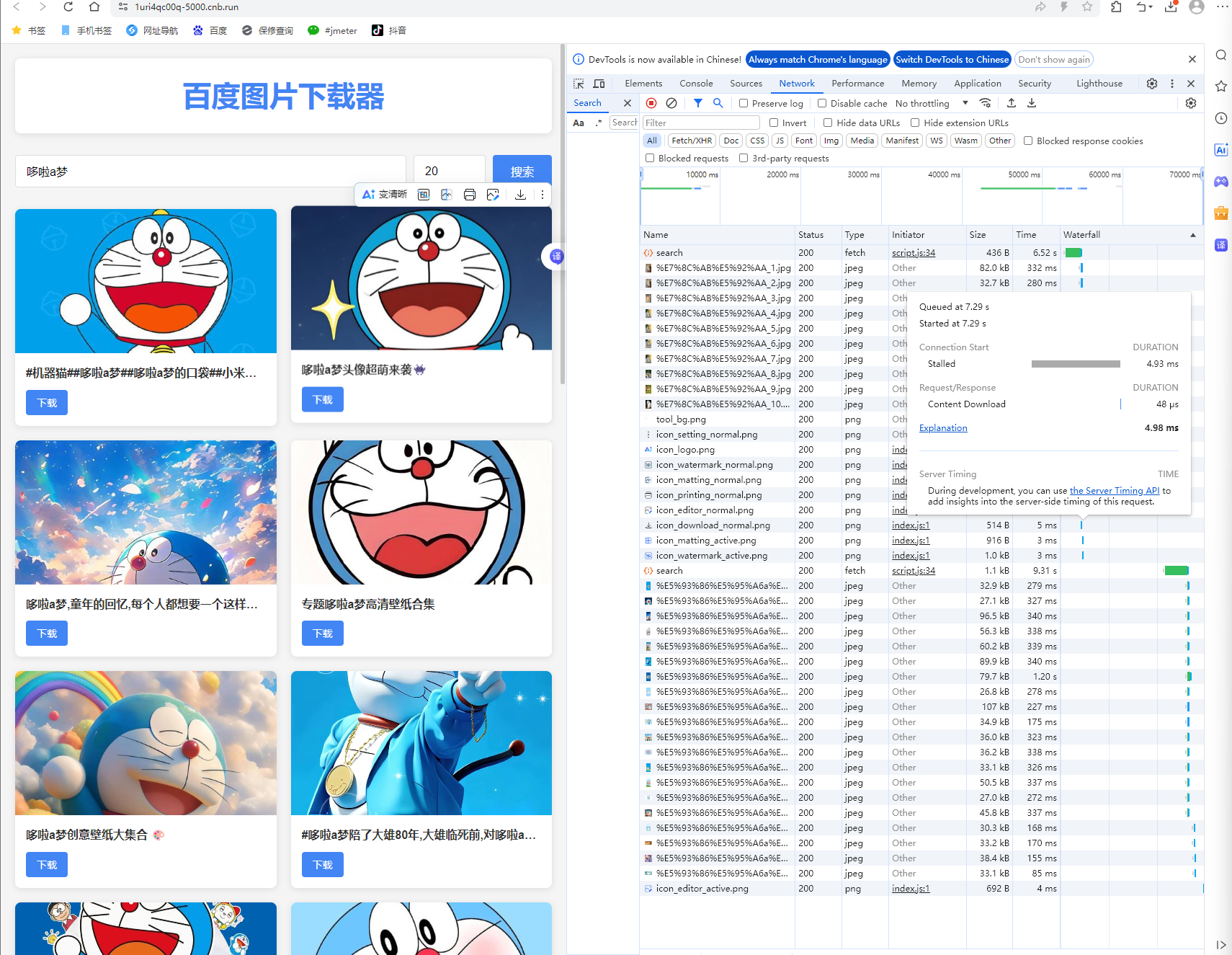Open the script.js:34 initiator link in first search row
Image resolution: width=1232 pixels, height=955 pixels.
click(914, 253)
